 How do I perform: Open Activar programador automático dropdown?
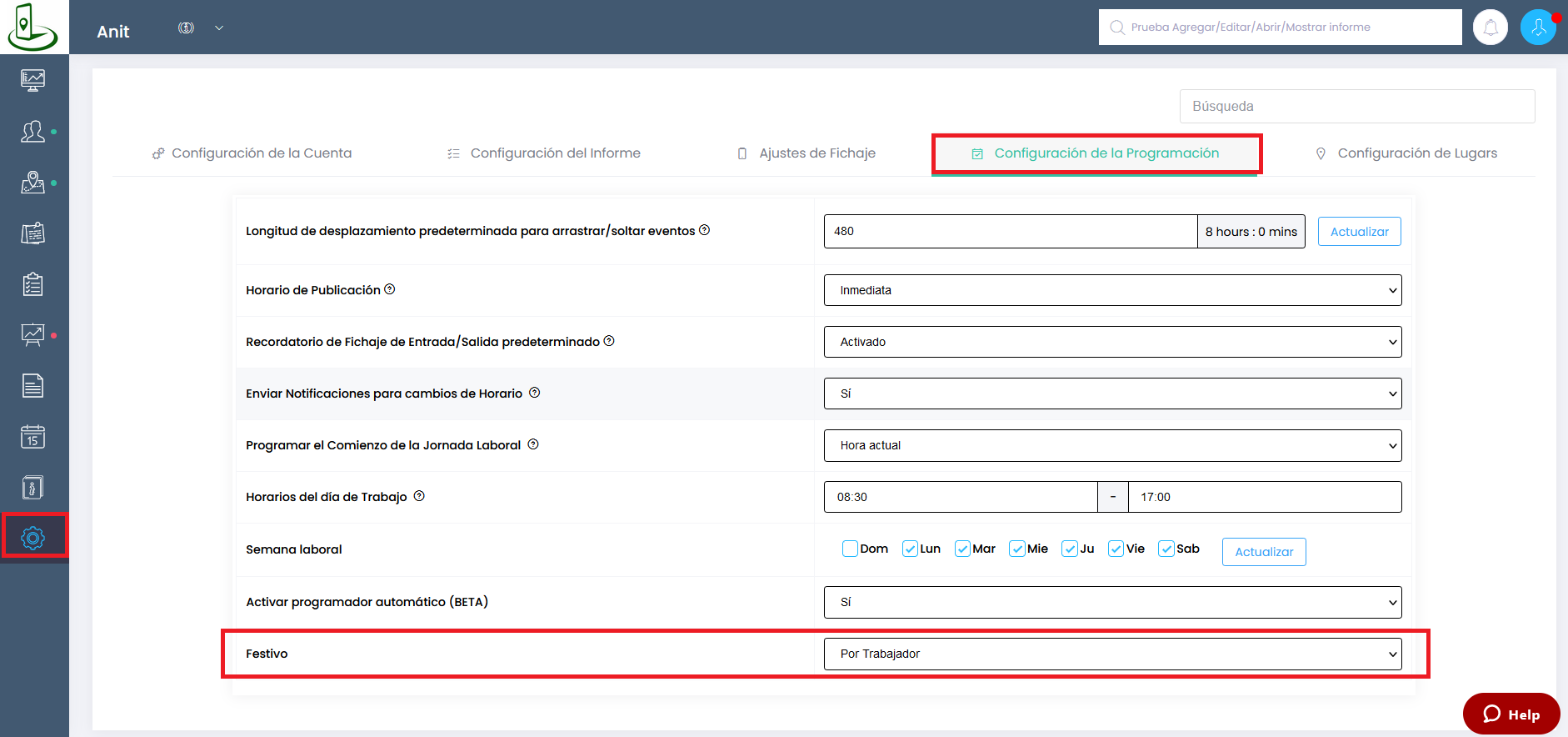pyautogui.click(x=1112, y=602)
